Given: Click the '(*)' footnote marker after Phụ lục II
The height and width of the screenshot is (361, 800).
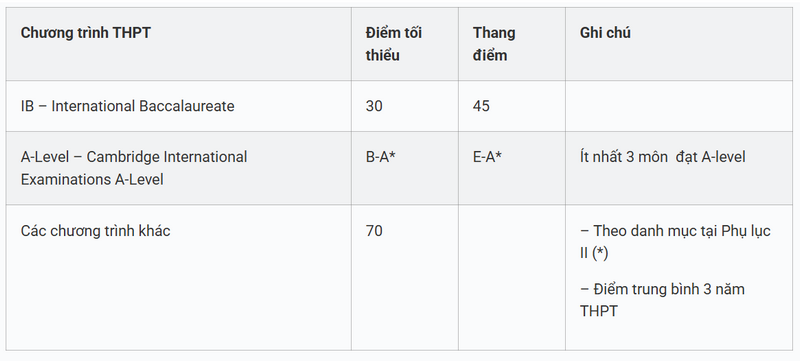Looking at the screenshot, I should (601, 253).
